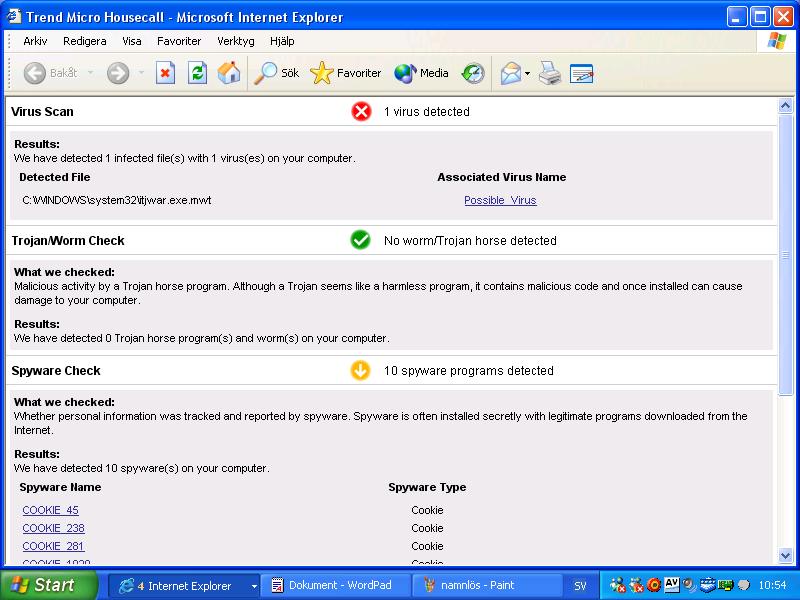Refresh the page with green arrows icon
800x600 pixels.
click(x=197, y=73)
